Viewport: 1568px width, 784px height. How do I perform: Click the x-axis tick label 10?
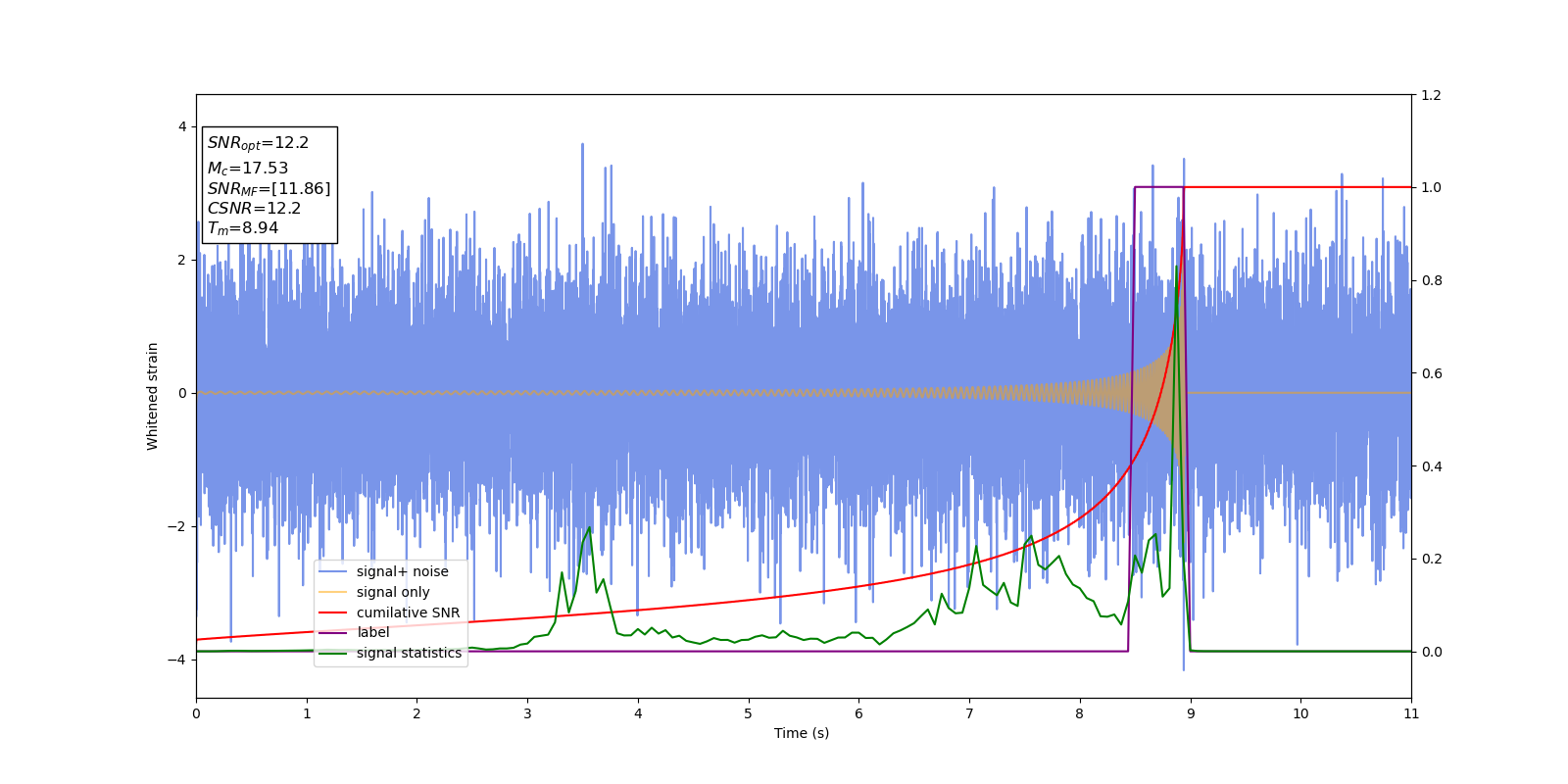[1300, 713]
